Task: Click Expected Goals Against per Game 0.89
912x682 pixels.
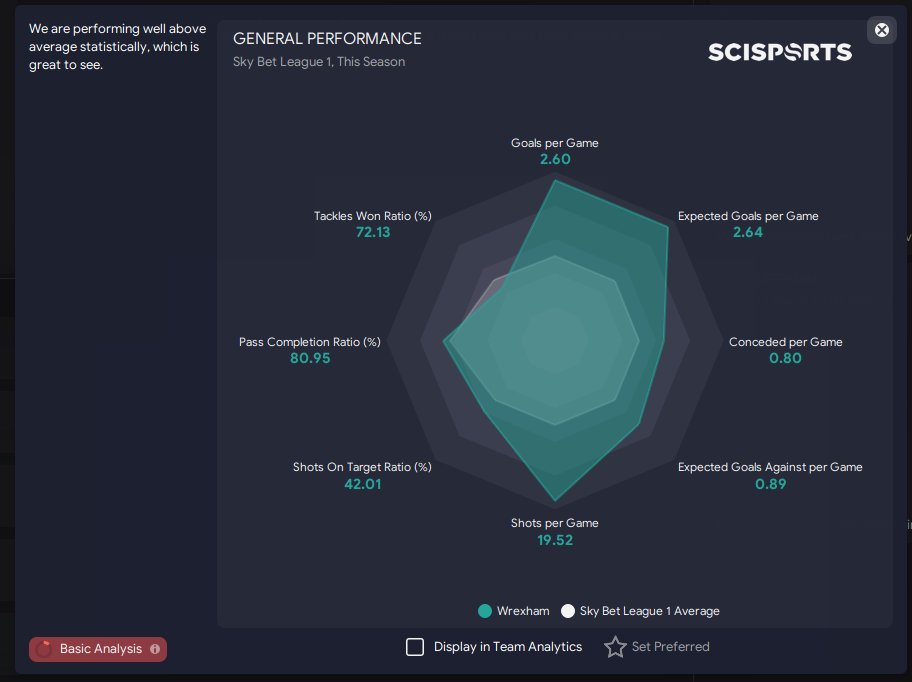Action: (770, 484)
